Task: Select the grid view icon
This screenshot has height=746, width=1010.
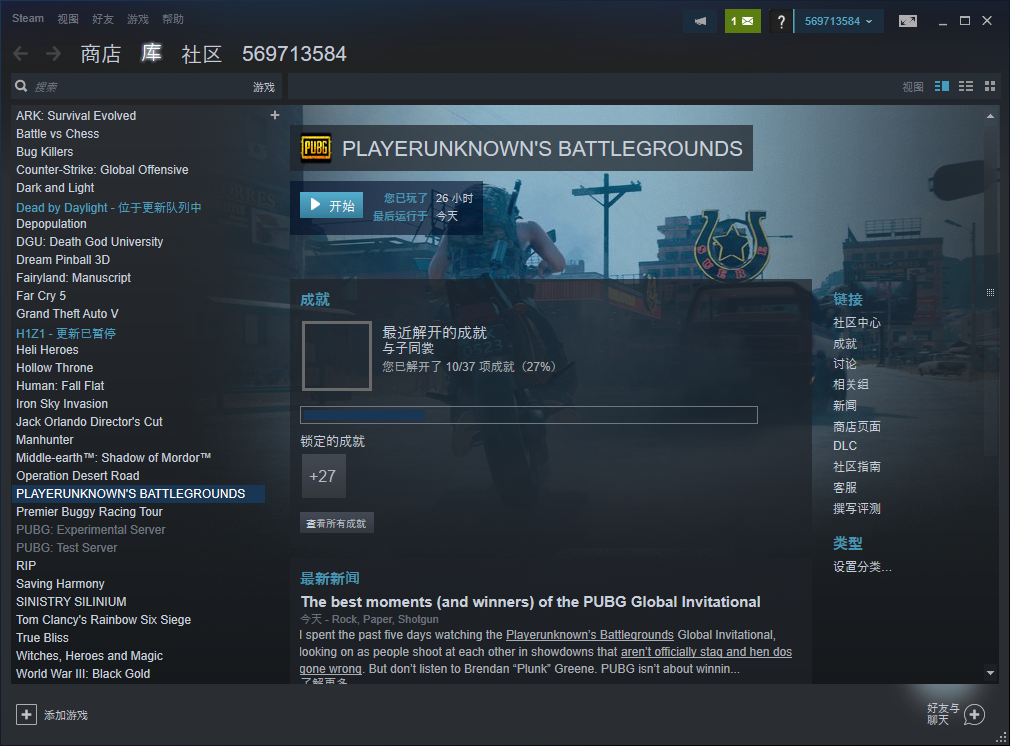Action: point(990,86)
